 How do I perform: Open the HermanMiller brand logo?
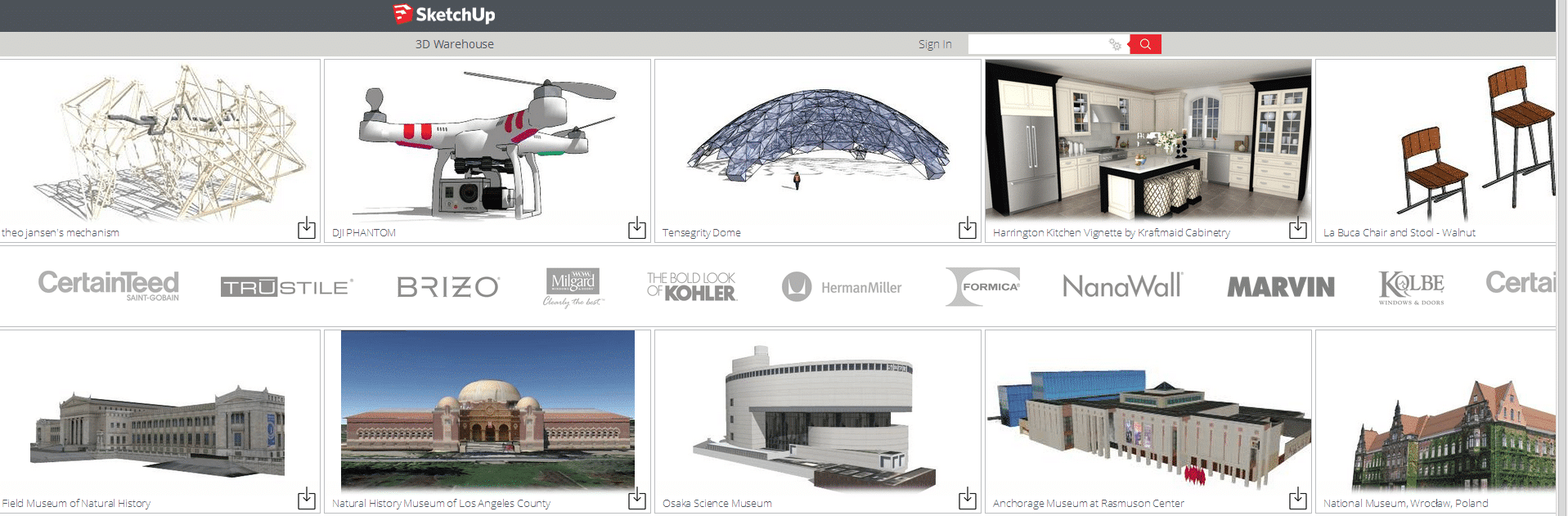click(842, 287)
